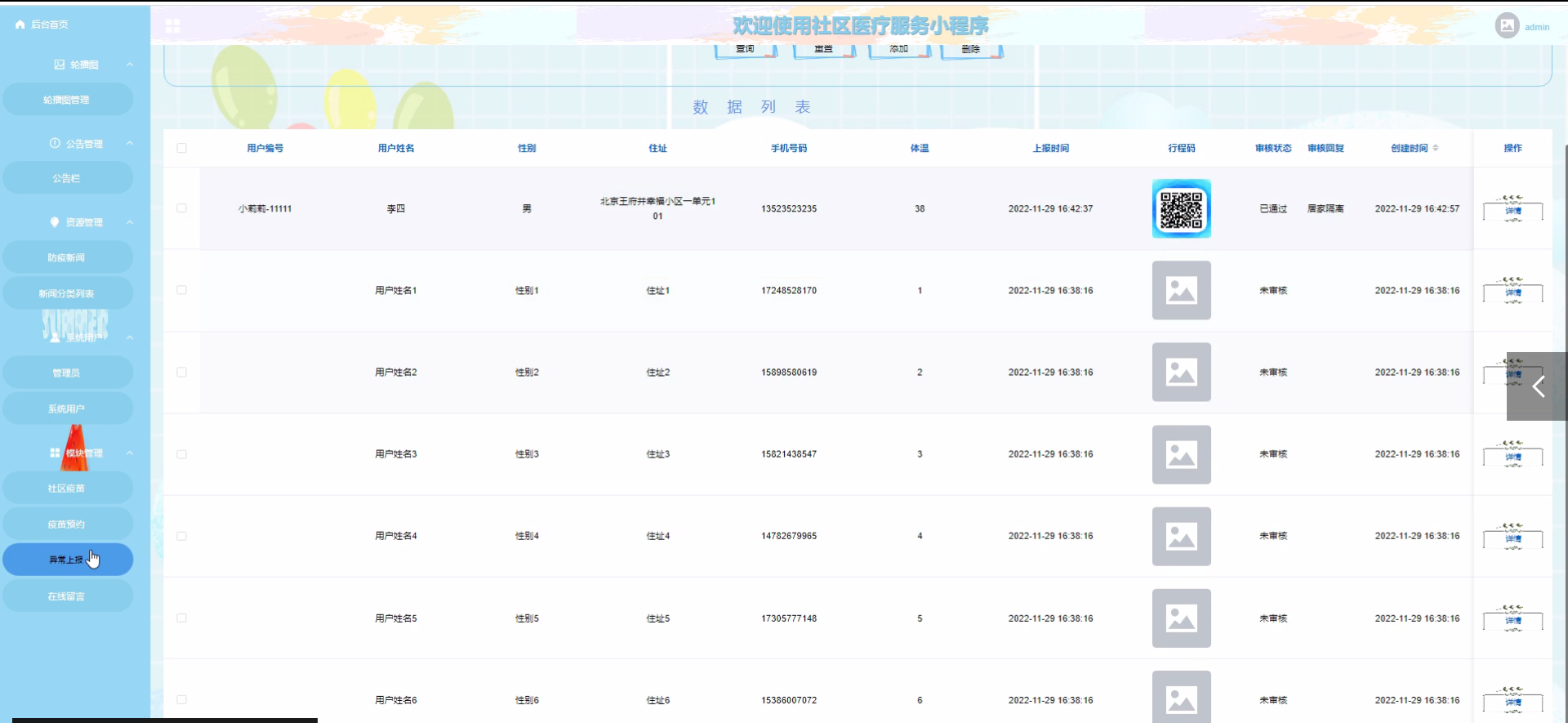Open 轮播图管理 menu item
1568x723 pixels.
[x=68, y=100]
